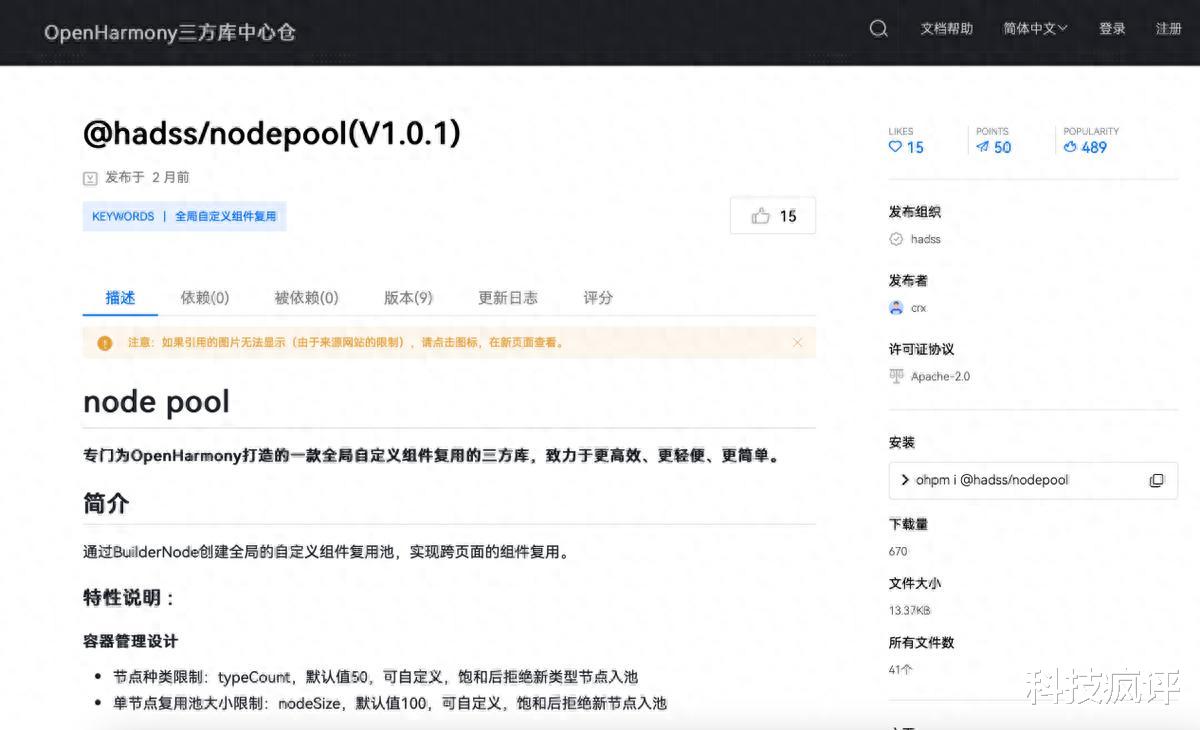Click the 特性说明 heading

tap(129, 598)
